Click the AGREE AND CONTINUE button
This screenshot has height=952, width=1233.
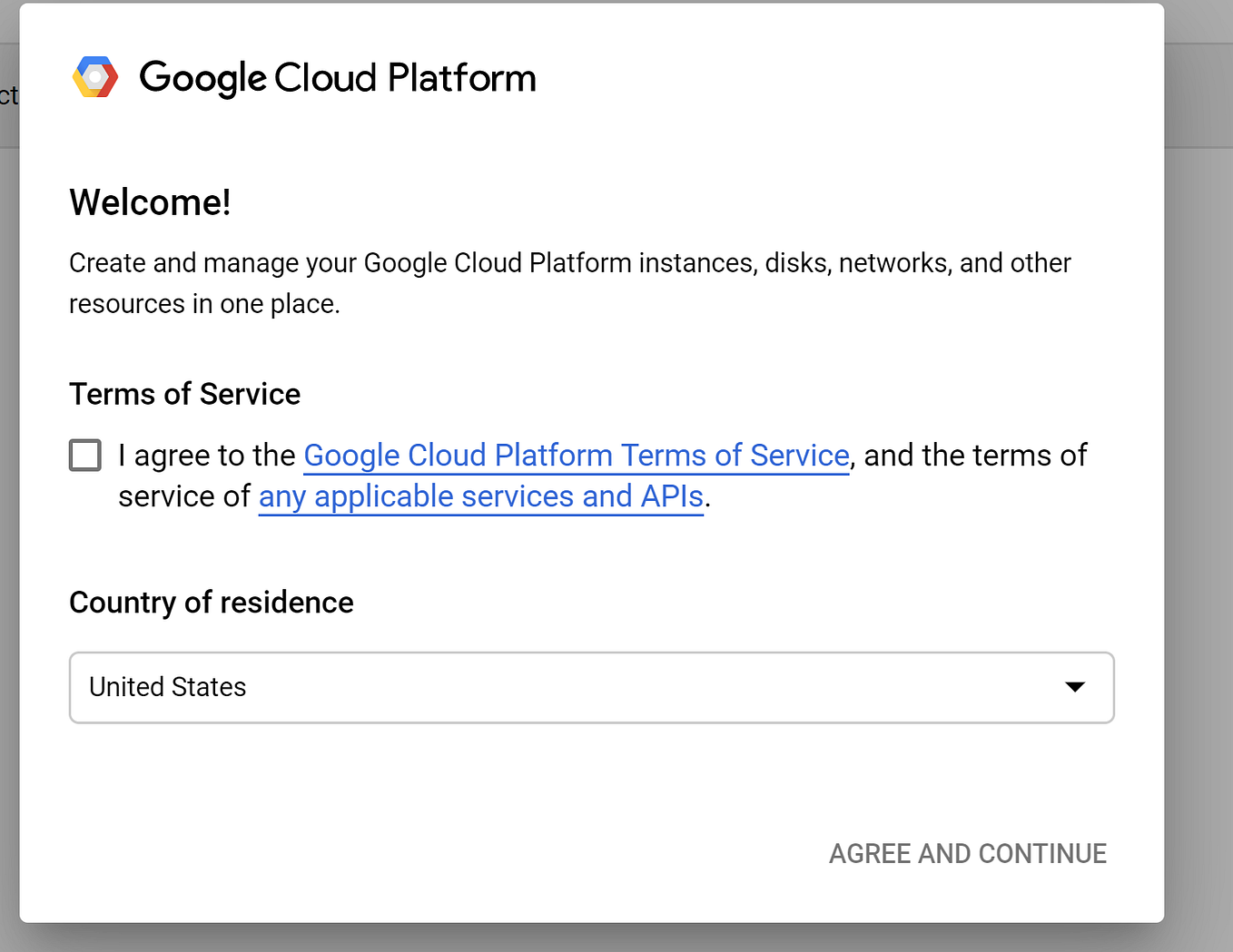[968, 854]
